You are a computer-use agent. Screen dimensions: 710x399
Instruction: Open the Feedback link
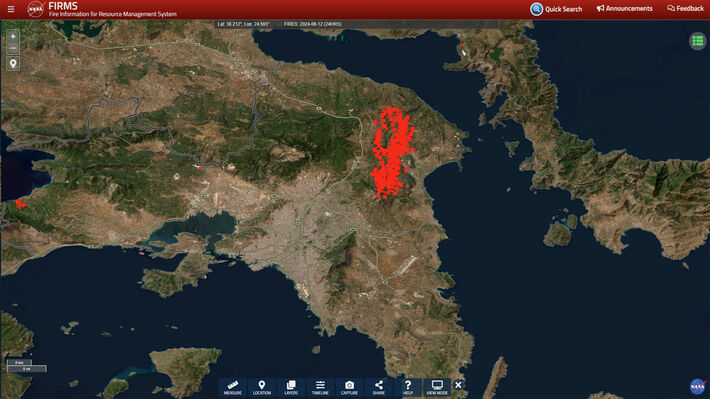685,9
